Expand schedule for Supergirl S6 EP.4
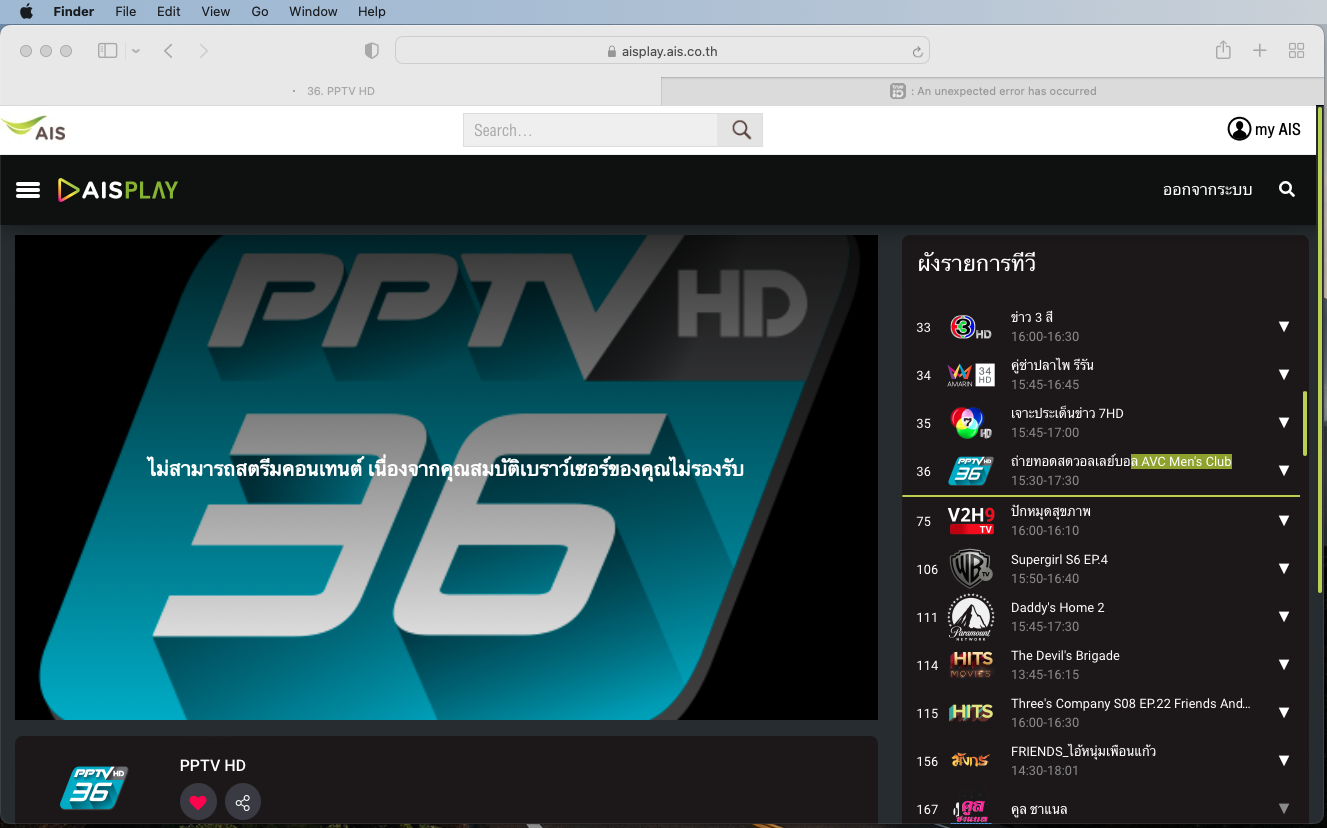This screenshot has height=828, width=1327. click(1284, 569)
